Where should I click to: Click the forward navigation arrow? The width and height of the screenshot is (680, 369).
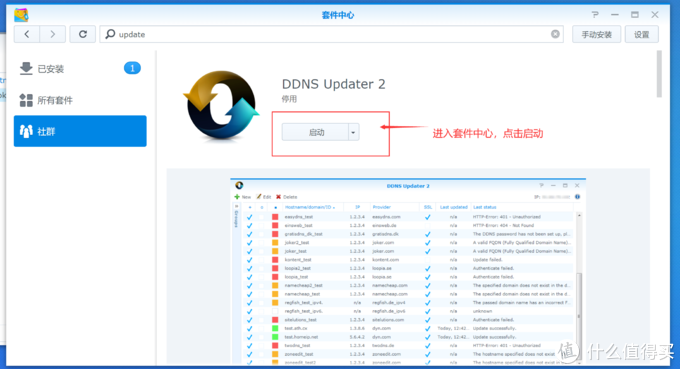[52, 34]
